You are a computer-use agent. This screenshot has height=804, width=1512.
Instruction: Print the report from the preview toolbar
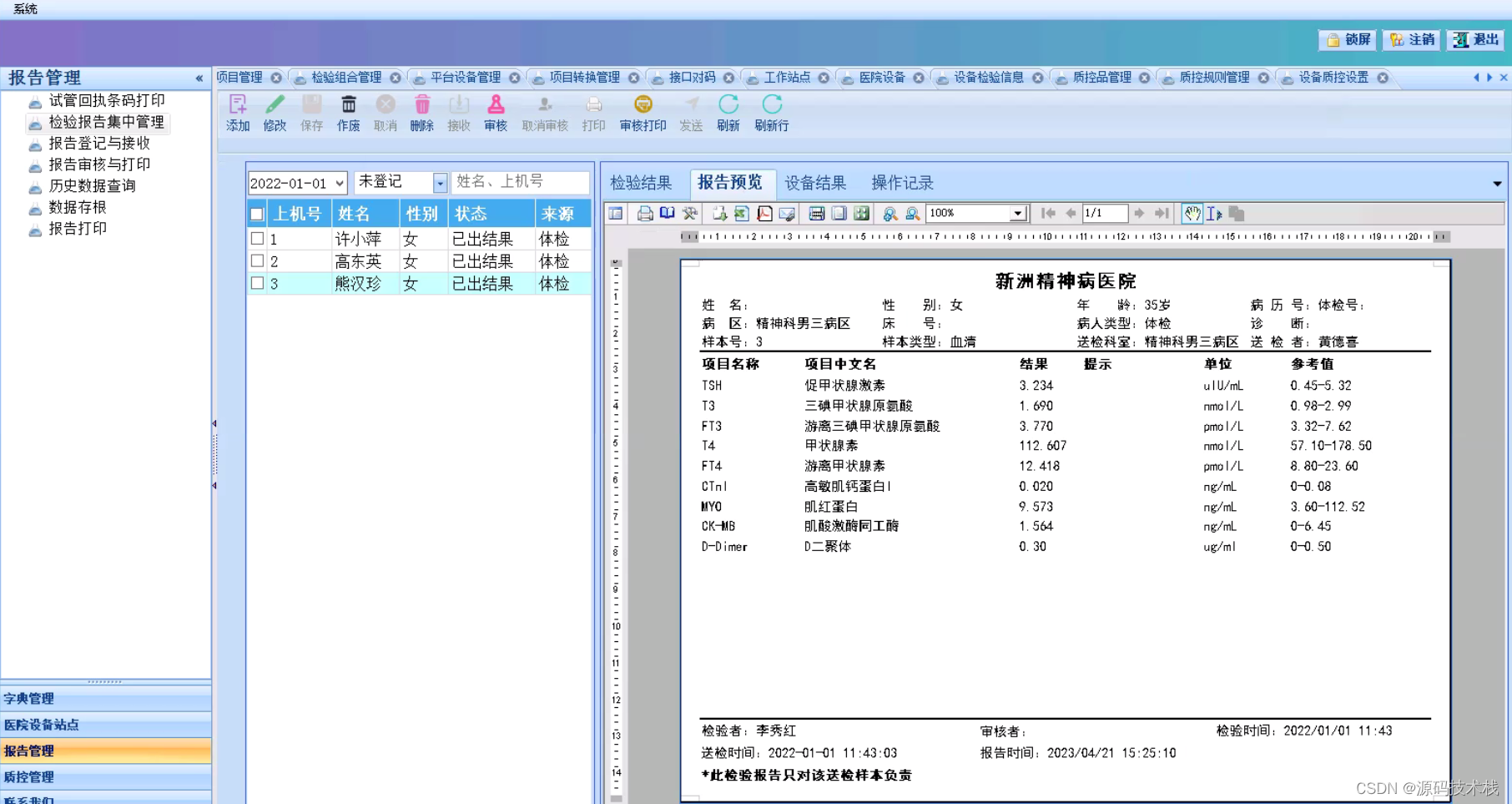[643, 213]
